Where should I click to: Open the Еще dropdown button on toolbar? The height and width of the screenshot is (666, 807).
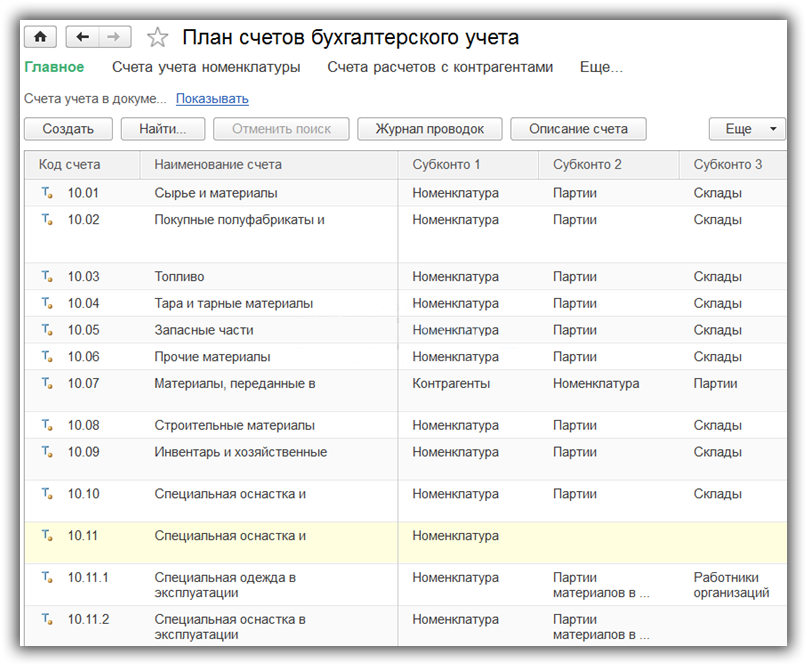(x=747, y=129)
